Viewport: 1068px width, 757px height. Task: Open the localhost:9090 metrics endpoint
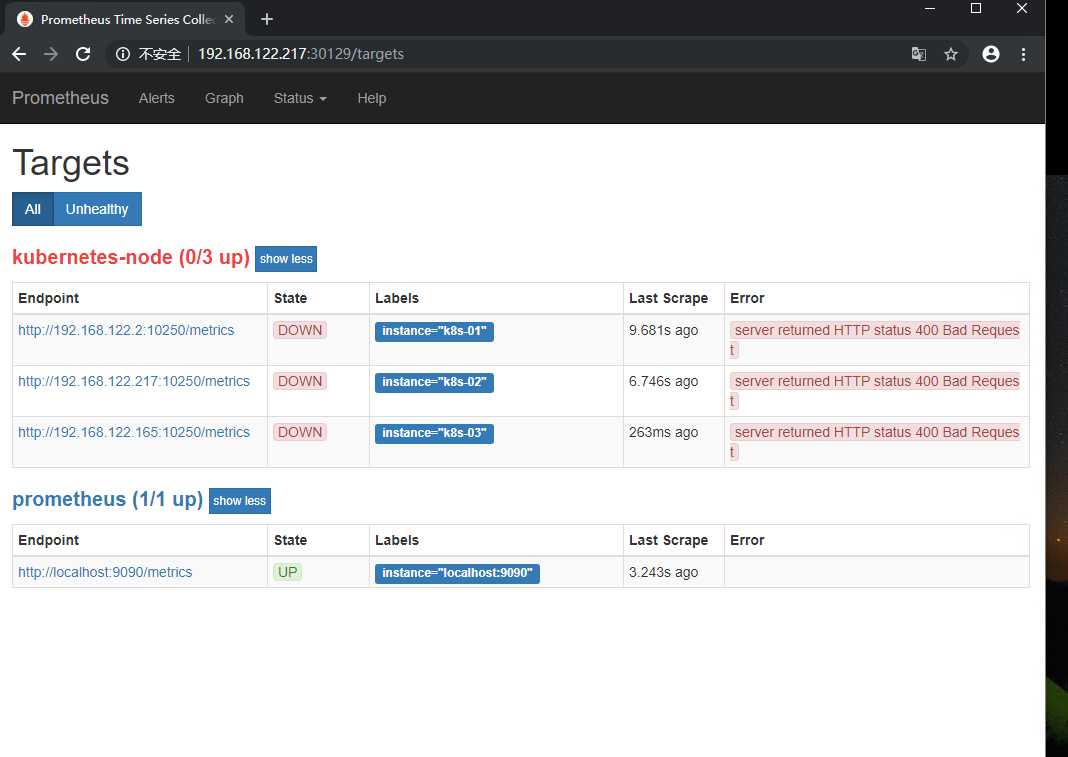point(105,573)
